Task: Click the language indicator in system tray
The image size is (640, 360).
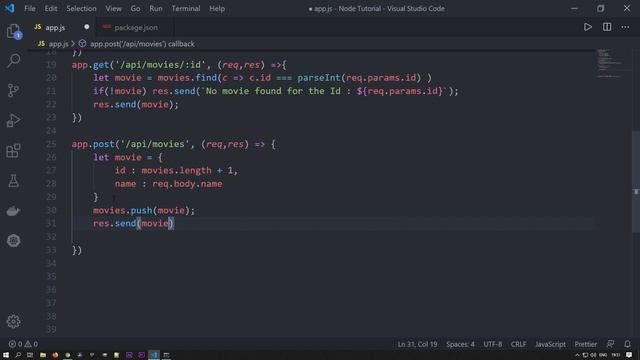Action: (x=603, y=355)
